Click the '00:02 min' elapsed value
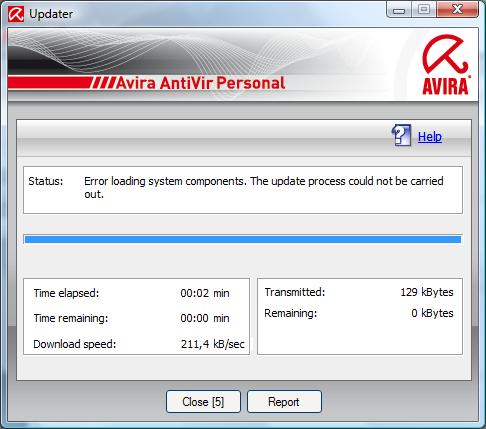Viewport: 486px width, 429px height. click(205, 293)
